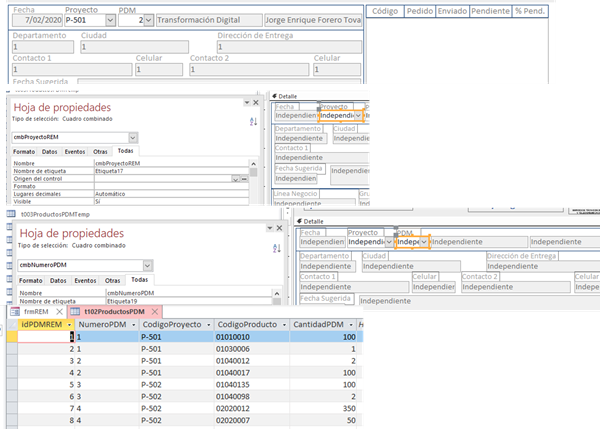
Task: Open the CodigoProyecto column filter arrow
Action: coord(207,325)
